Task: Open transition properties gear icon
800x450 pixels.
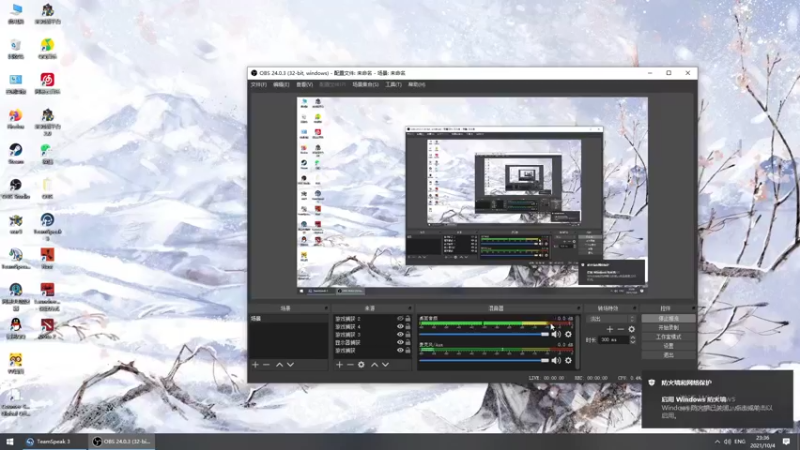Action: click(x=632, y=329)
